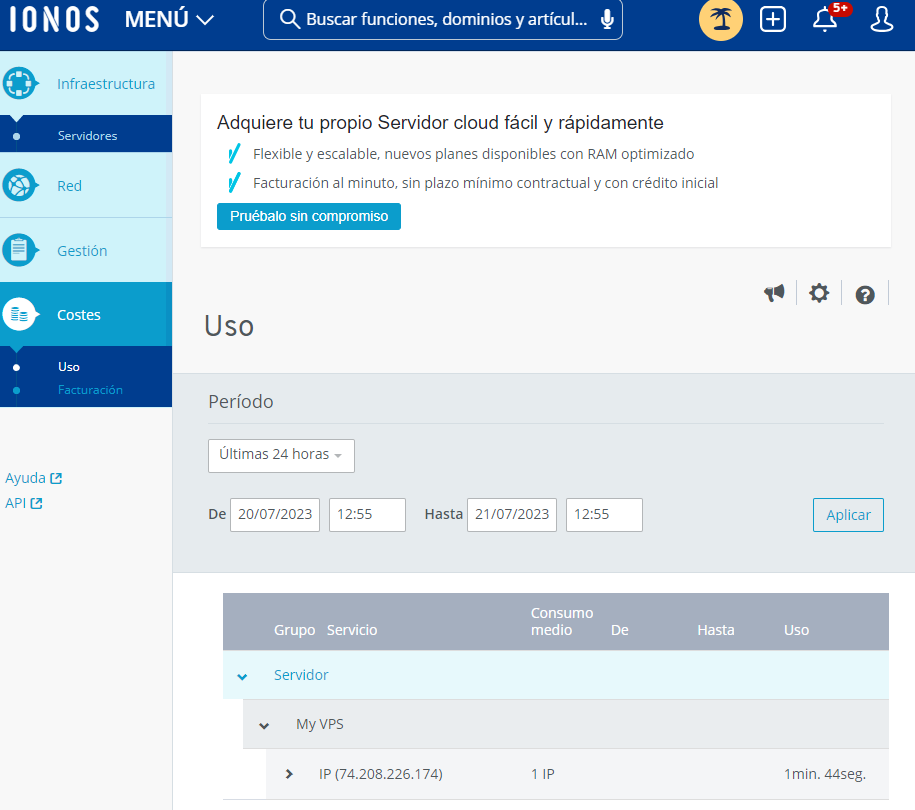Focus the Buscar funciones search field

point(443,19)
